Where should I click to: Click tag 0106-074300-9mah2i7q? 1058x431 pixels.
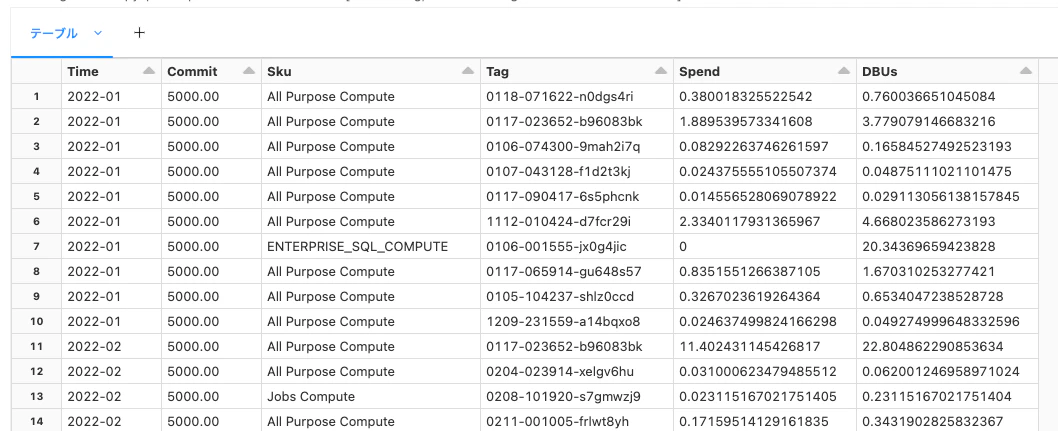pos(563,146)
